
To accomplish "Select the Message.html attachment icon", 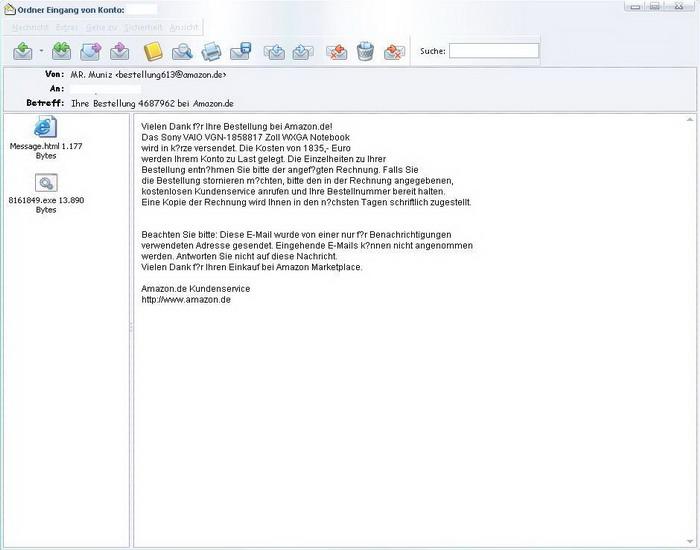I will point(46,127).
